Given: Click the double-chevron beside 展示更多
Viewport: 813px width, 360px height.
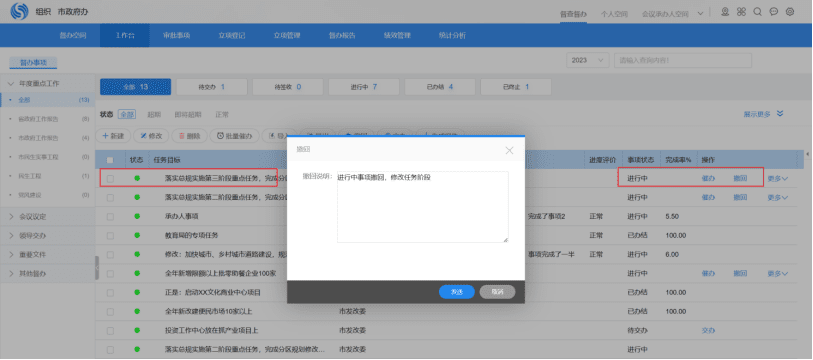Looking at the screenshot, I should (x=779, y=114).
